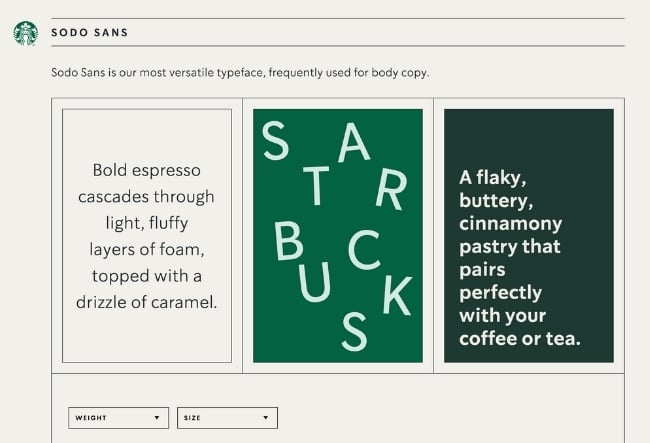Click the SODO SANS section heading

pyautogui.click(x=89, y=32)
